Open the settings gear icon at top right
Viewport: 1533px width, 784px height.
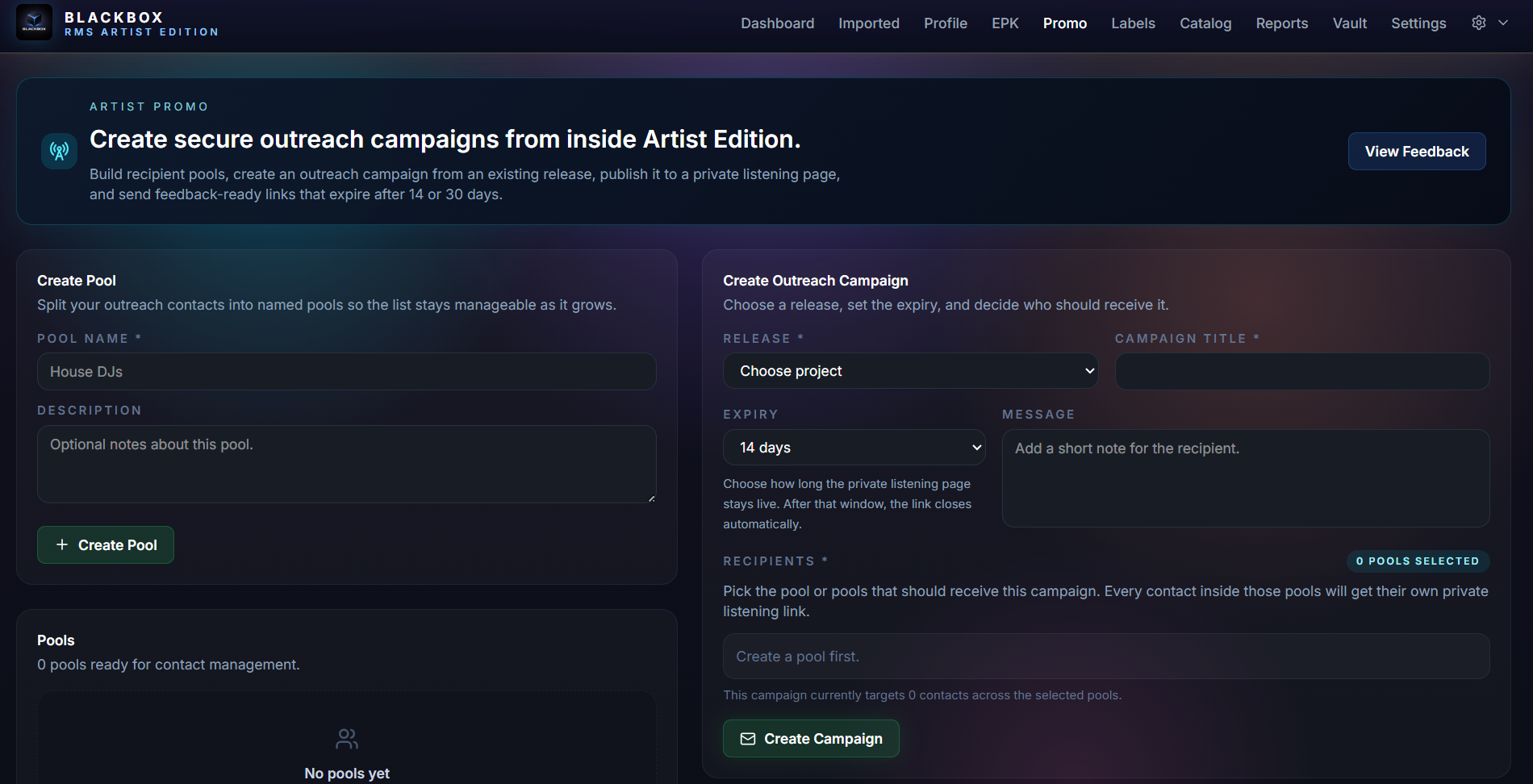pyautogui.click(x=1479, y=23)
